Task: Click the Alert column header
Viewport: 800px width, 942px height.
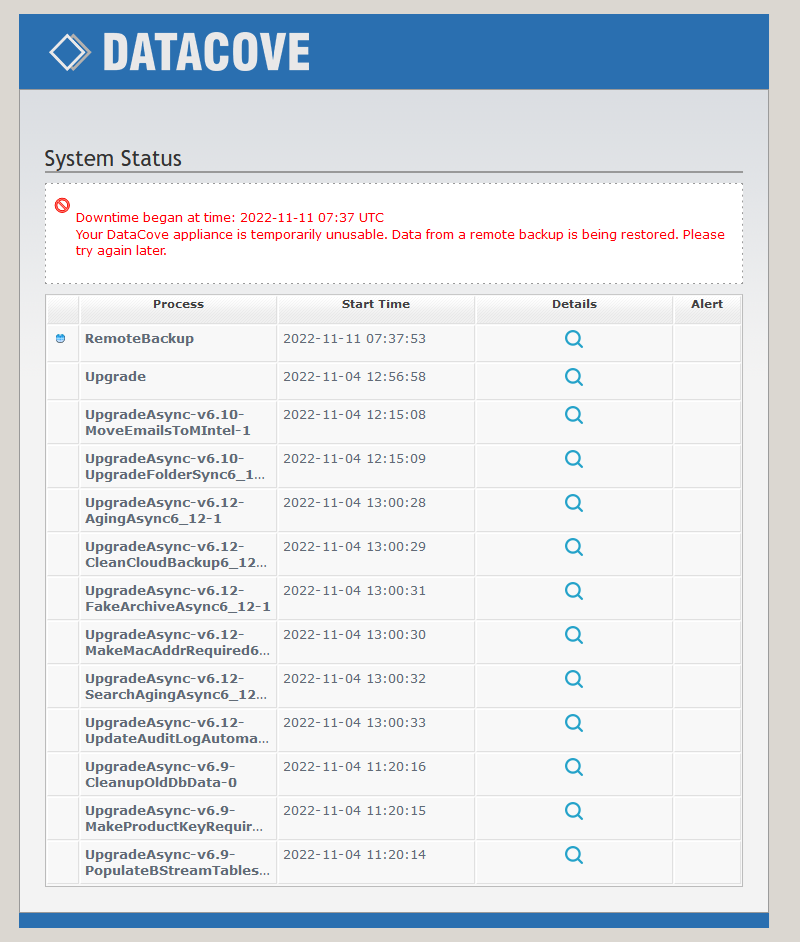Action: (706, 304)
